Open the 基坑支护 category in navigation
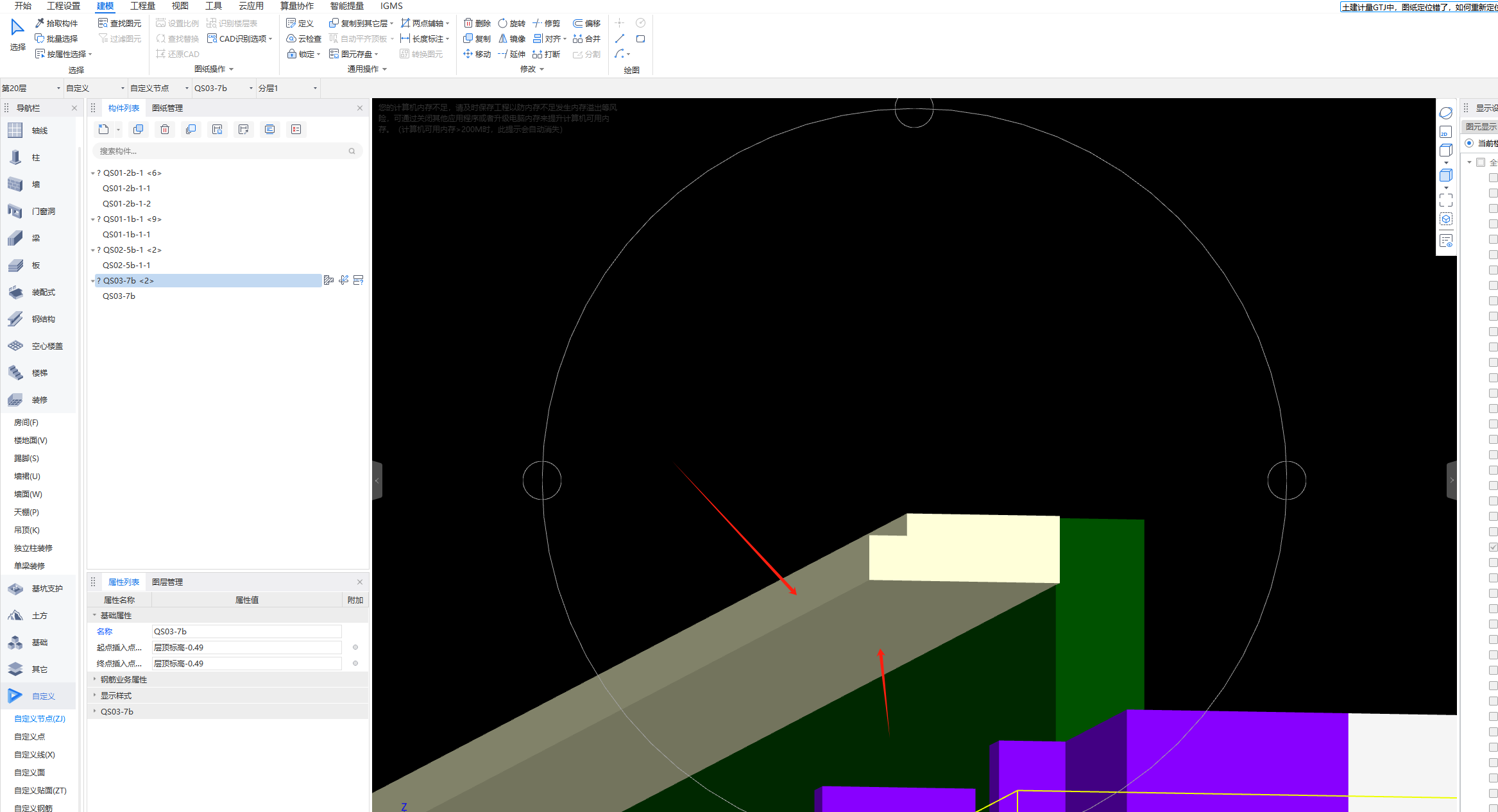The height and width of the screenshot is (812, 1498). [x=38, y=588]
